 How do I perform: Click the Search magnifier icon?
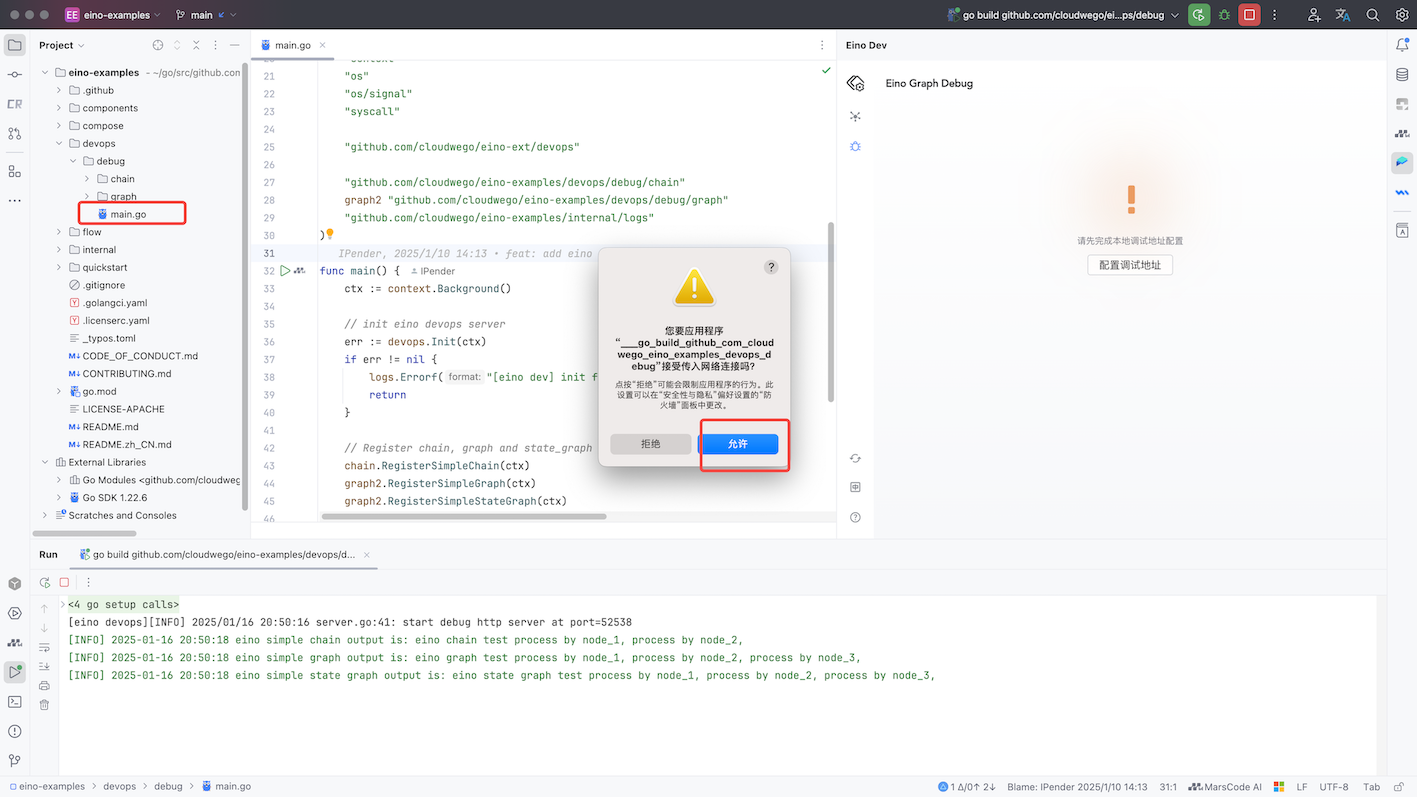1373,15
